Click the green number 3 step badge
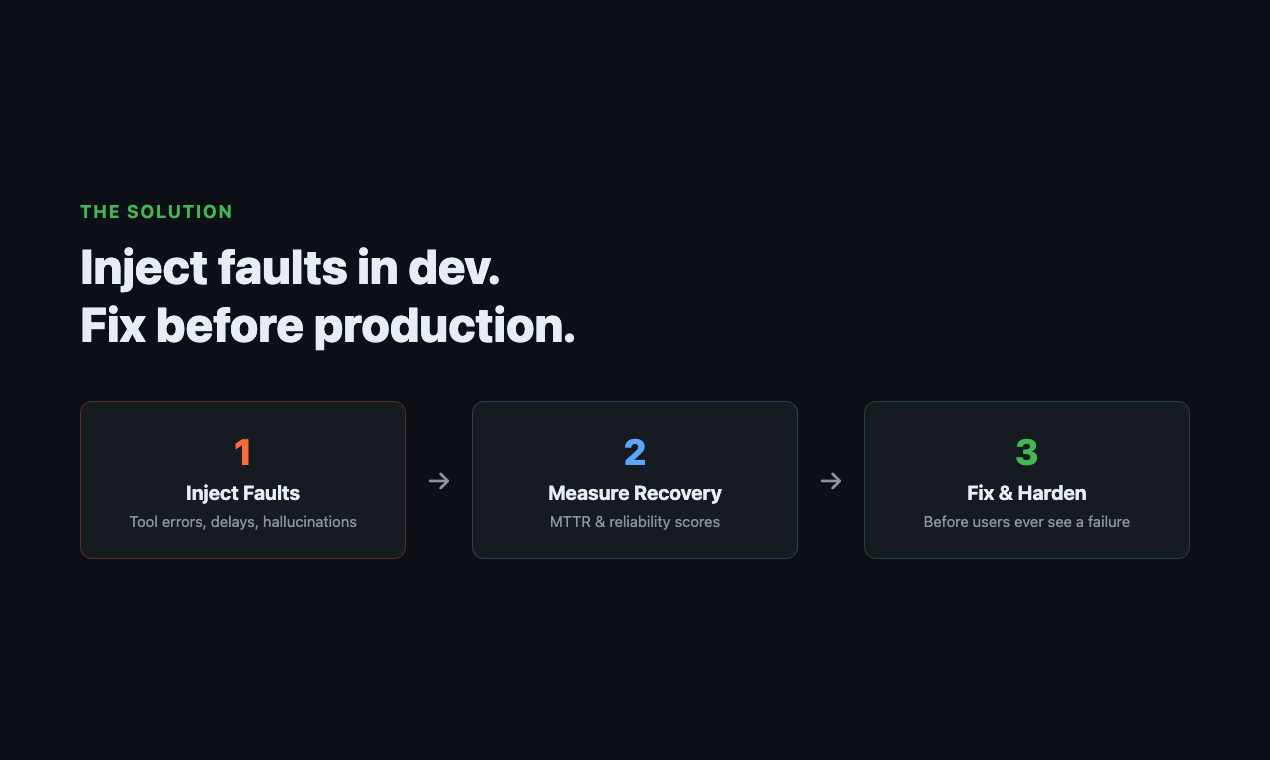This screenshot has width=1270, height=760. [x=1027, y=453]
